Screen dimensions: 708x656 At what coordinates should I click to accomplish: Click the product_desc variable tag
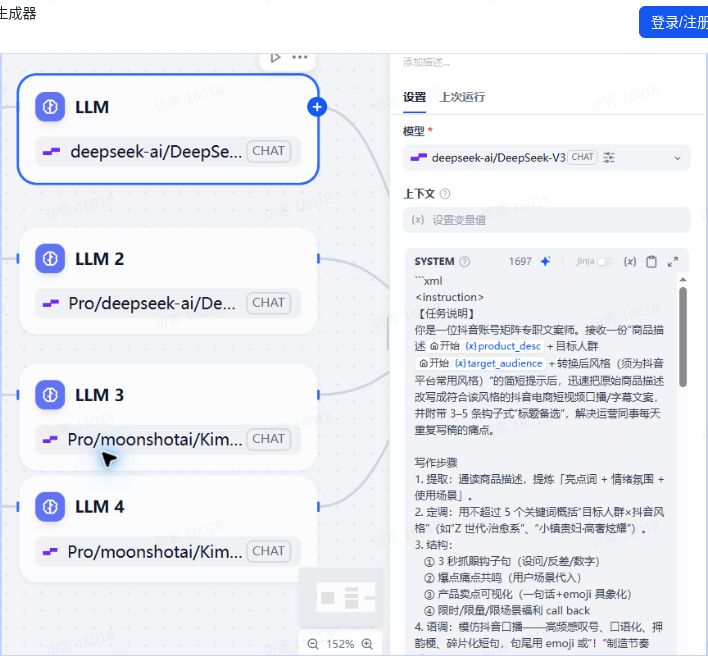503,346
